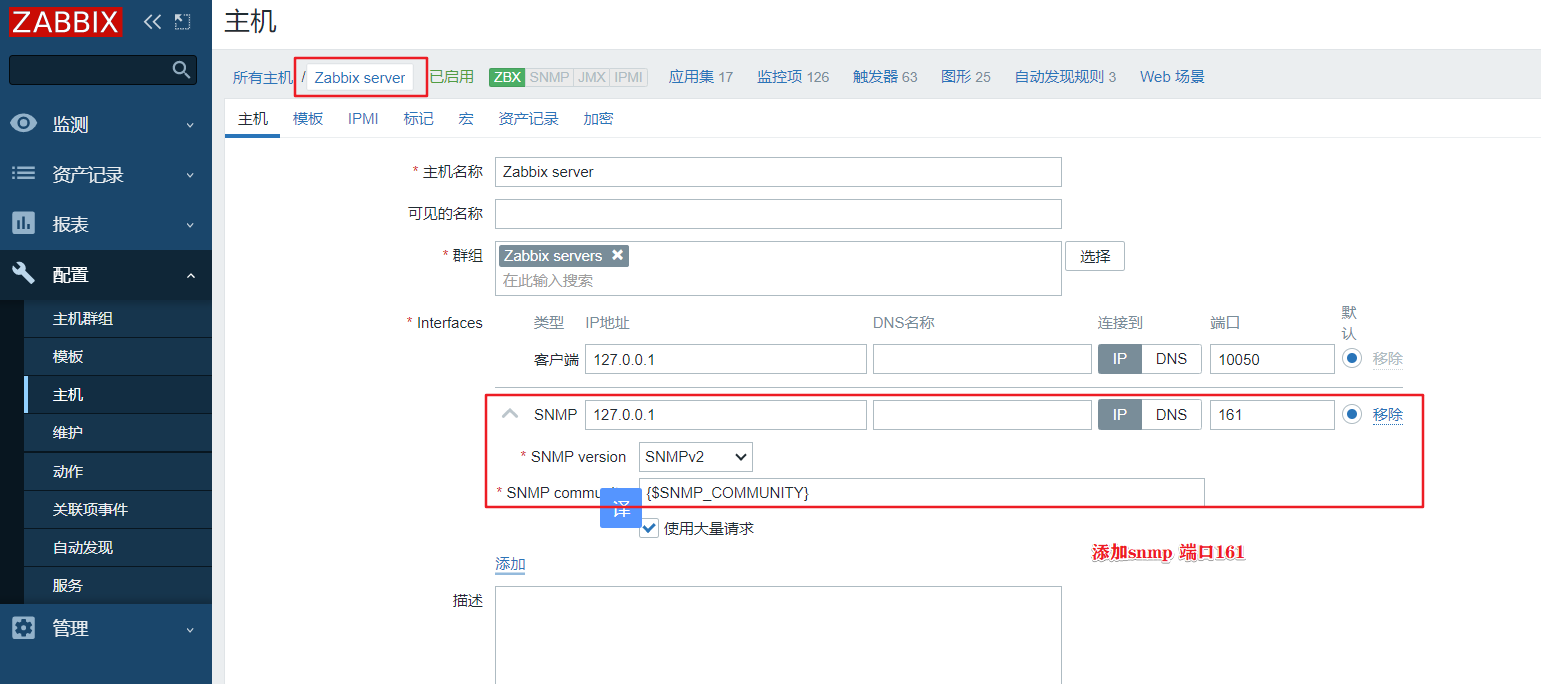Click SNMP community input field

922,492
